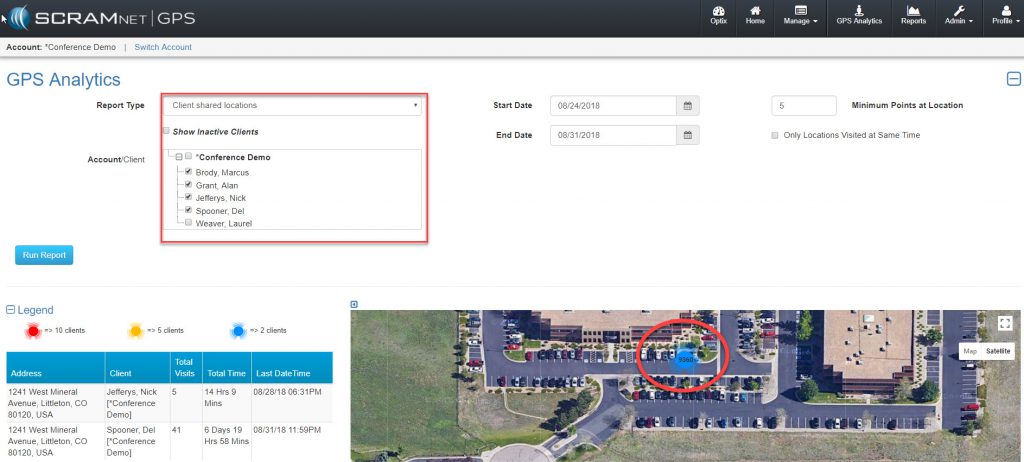Expand the Manage menu
Image resolution: width=1024 pixels, height=462 pixels.
pos(801,15)
